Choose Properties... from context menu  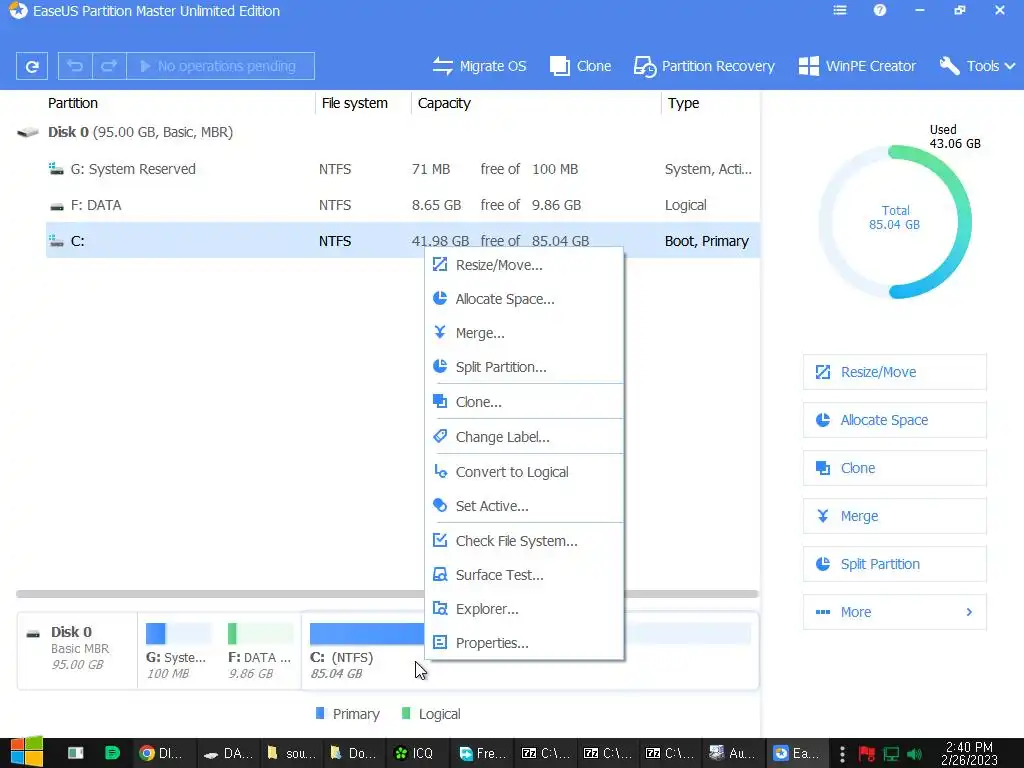click(524, 643)
